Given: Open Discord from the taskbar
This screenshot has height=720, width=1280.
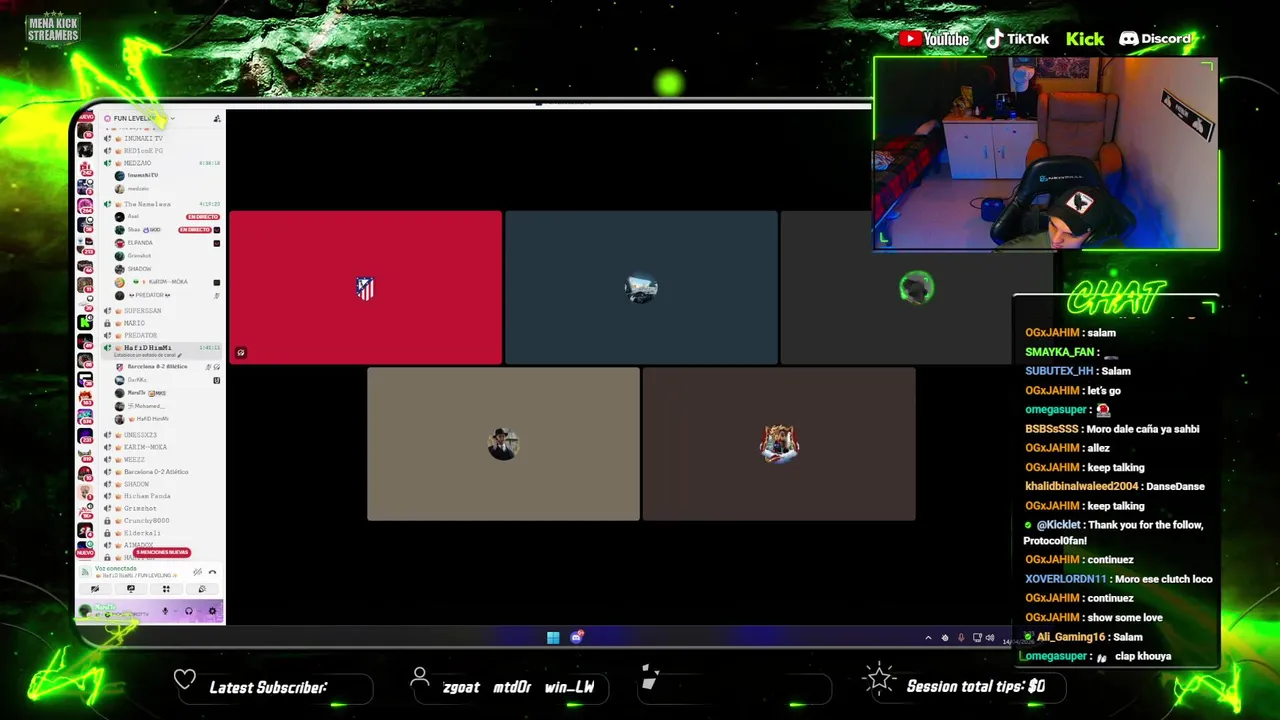Looking at the screenshot, I should click(x=577, y=637).
